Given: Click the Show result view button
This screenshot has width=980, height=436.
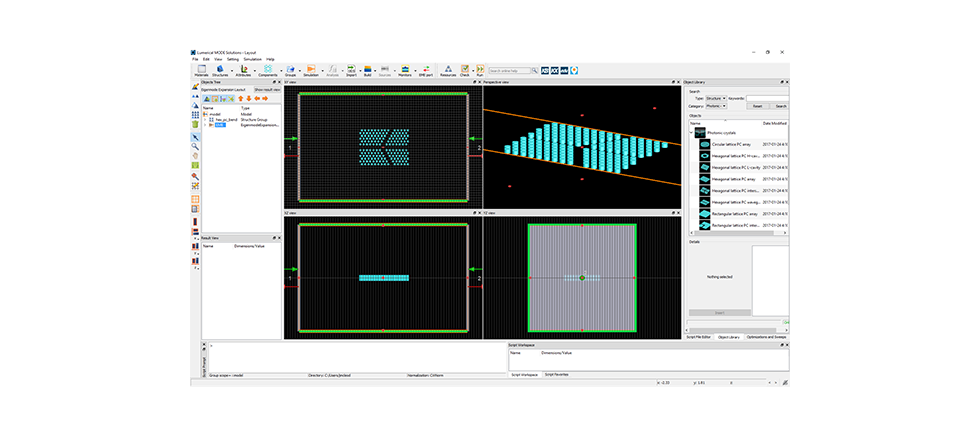Looking at the screenshot, I should click(268, 90).
